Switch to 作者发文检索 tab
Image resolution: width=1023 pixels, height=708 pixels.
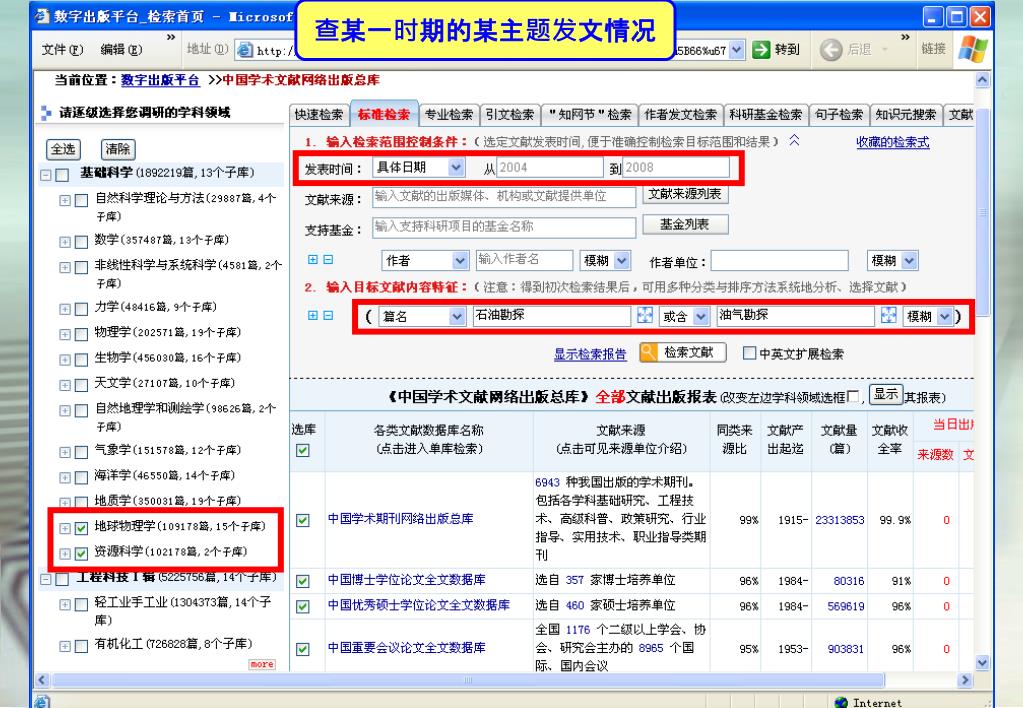click(x=680, y=115)
